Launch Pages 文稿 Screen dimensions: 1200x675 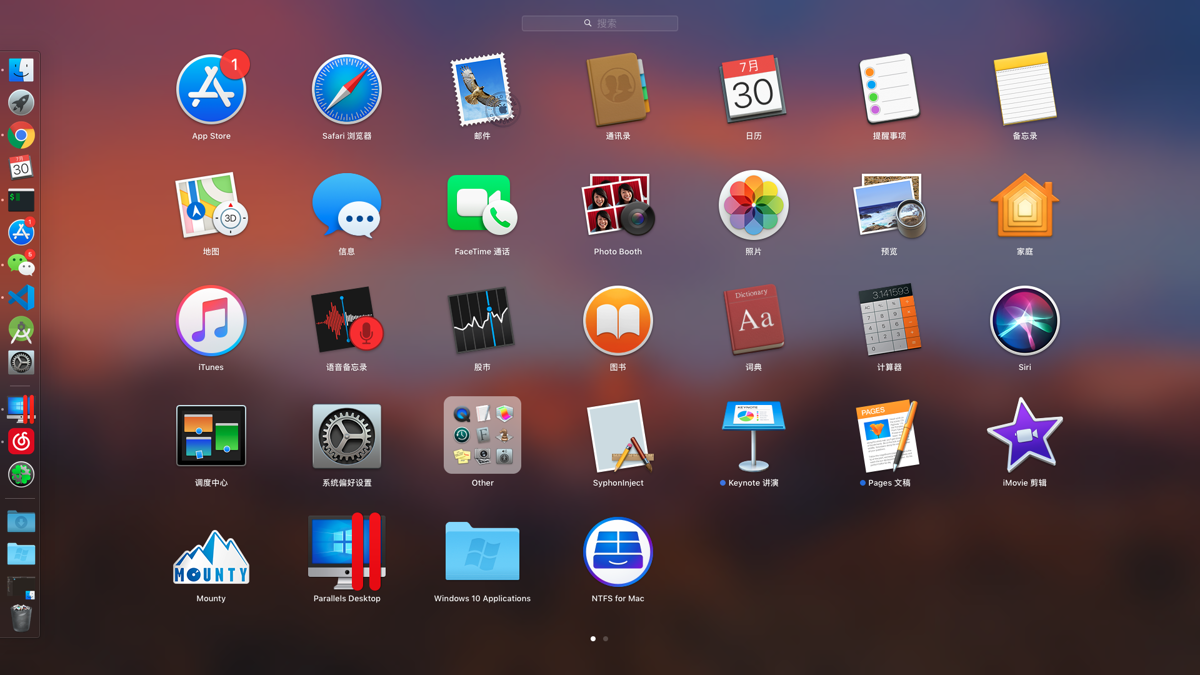tap(889, 436)
